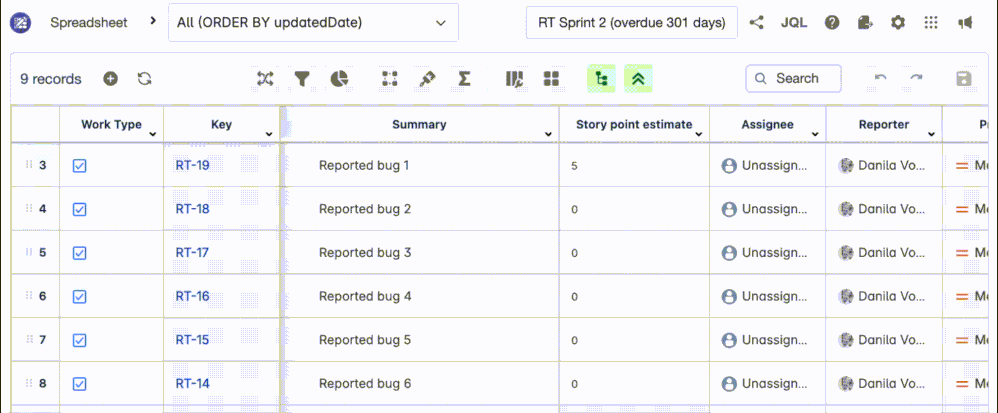Click the work type checkbox for RT-14
The width and height of the screenshot is (998, 413).
[80, 384]
